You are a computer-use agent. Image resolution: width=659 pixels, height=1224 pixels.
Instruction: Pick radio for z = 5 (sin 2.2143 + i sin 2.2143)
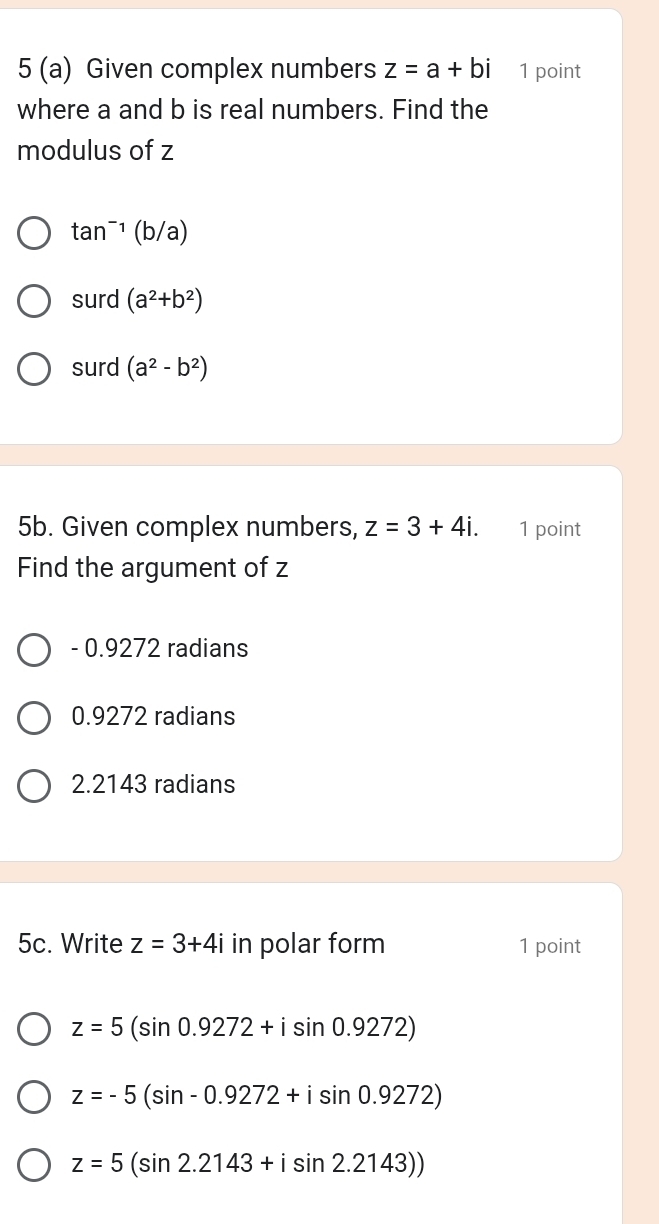click(34, 1164)
